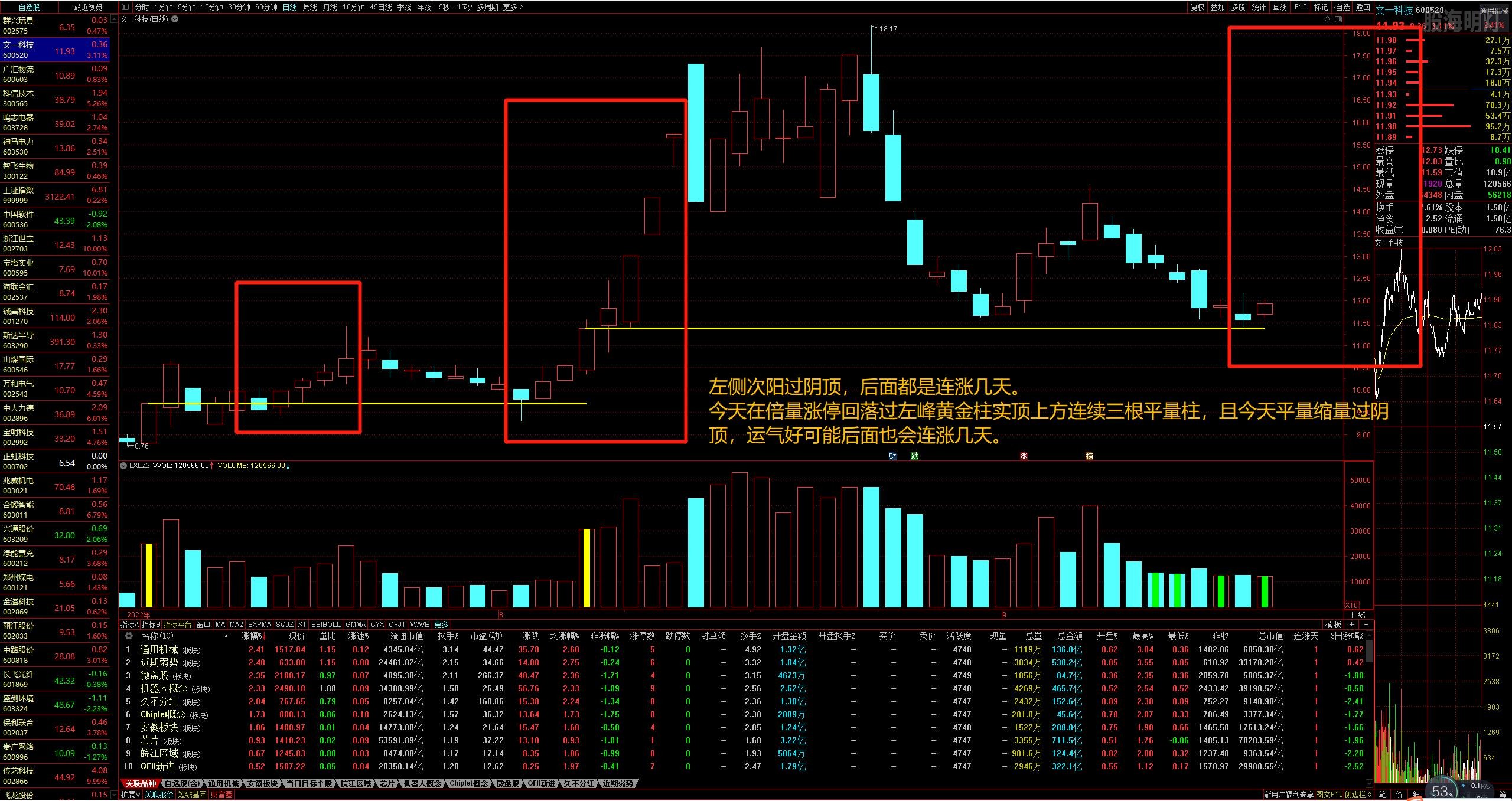Apply the WAVE indicator
The width and height of the screenshot is (1512, 801).
pos(419,624)
